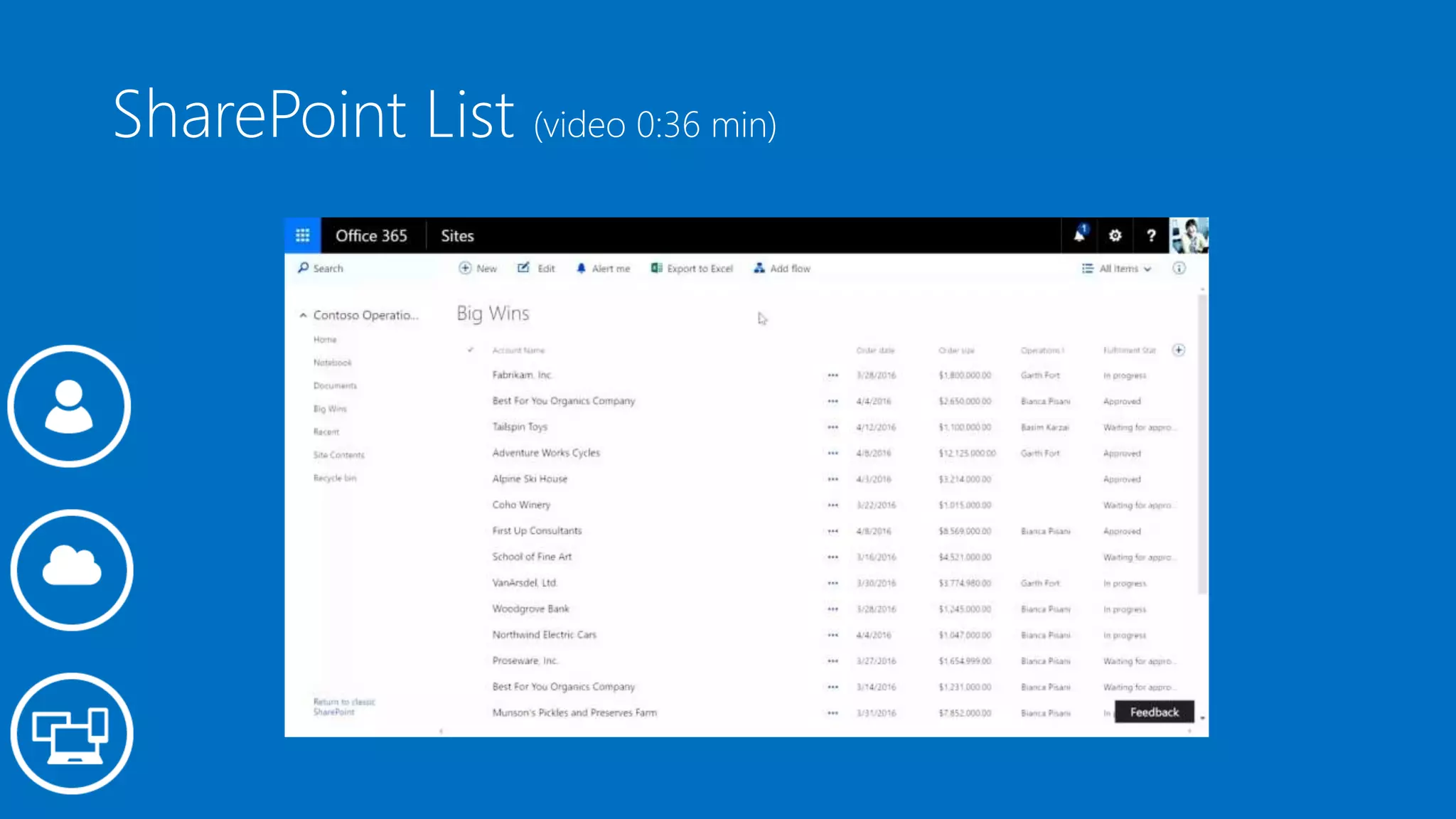Screen dimensions: 1456x819
Task: Open the help question mark icon
Action: tap(1151, 235)
